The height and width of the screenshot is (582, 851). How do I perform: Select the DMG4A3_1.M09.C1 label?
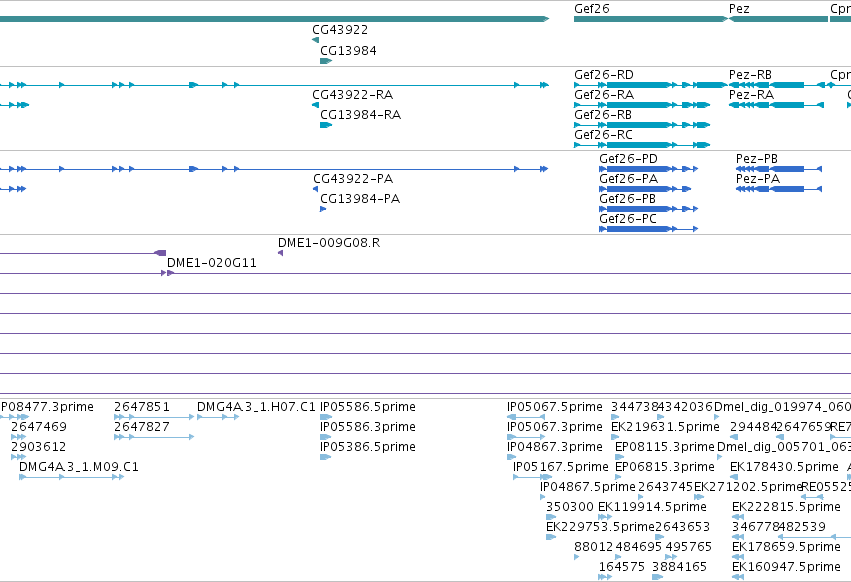coord(79,467)
